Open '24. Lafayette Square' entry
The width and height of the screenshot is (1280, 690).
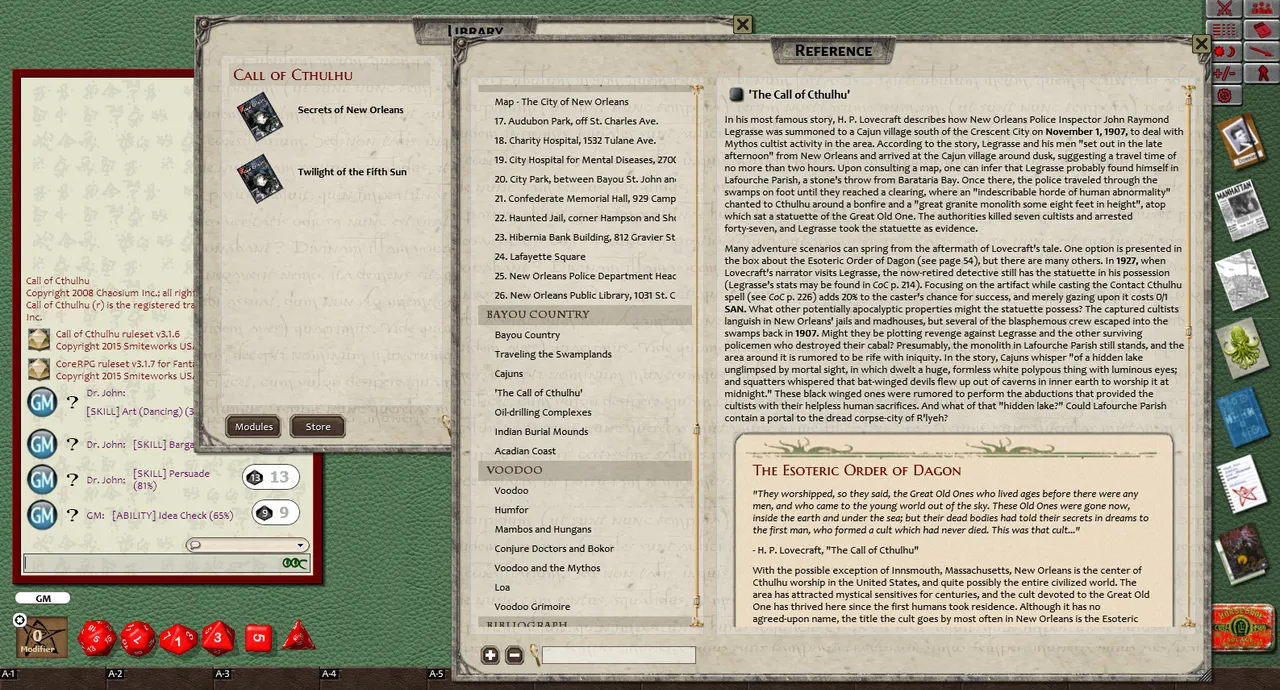coord(540,256)
